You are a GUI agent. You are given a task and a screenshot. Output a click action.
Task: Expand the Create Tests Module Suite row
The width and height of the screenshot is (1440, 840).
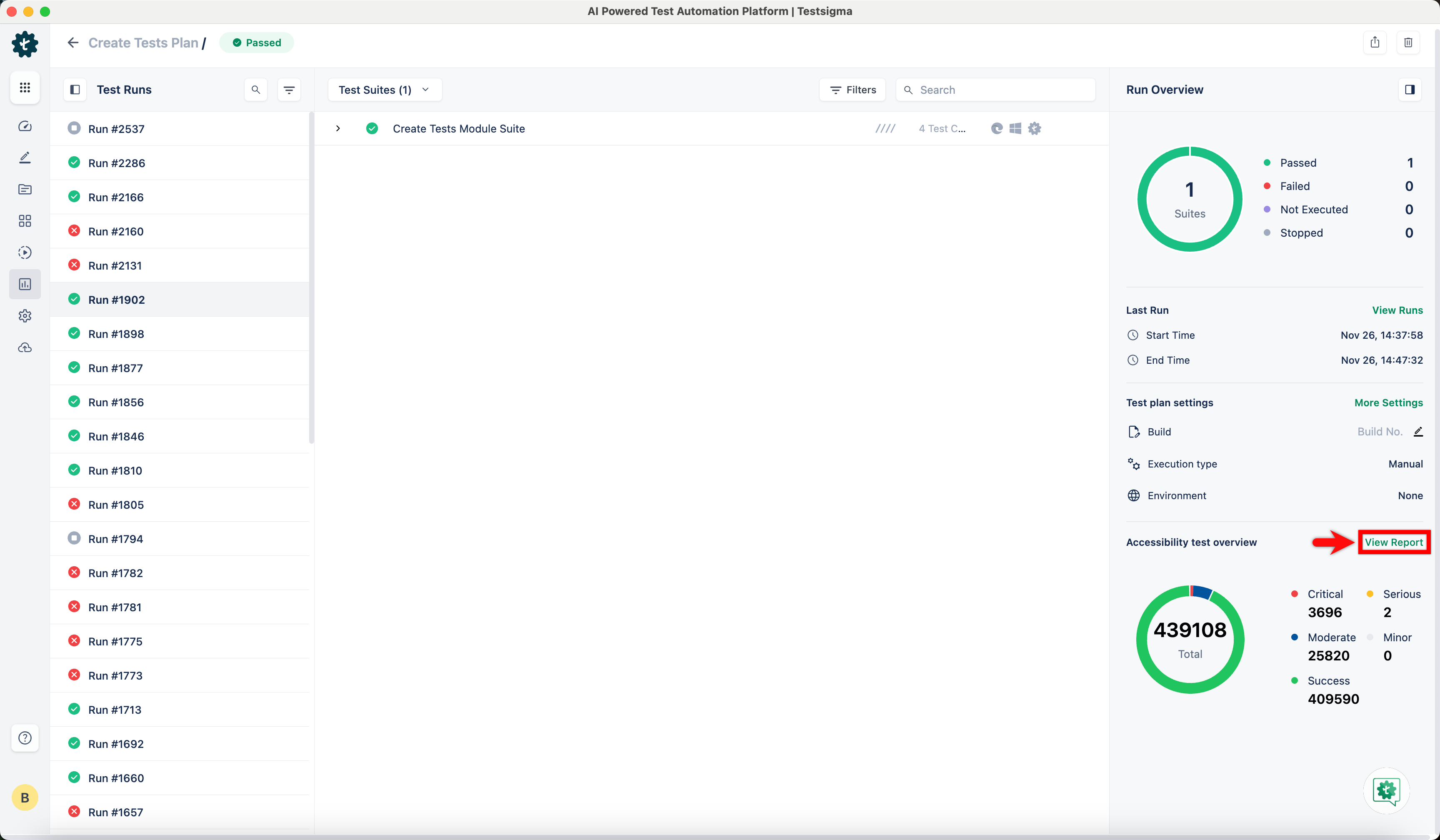pyautogui.click(x=338, y=129)
